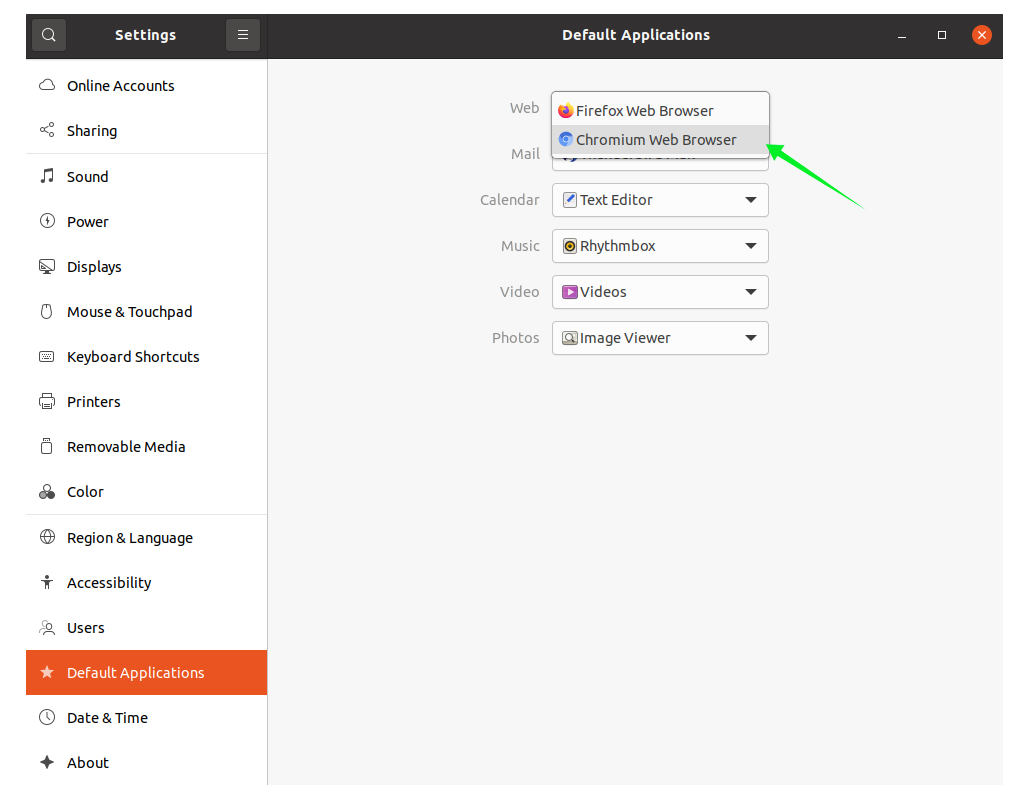Click the 'Settings' title in the header bar
Viewport: 1030px width, 800px height.
pyautogui.click(x=146, y=35)
